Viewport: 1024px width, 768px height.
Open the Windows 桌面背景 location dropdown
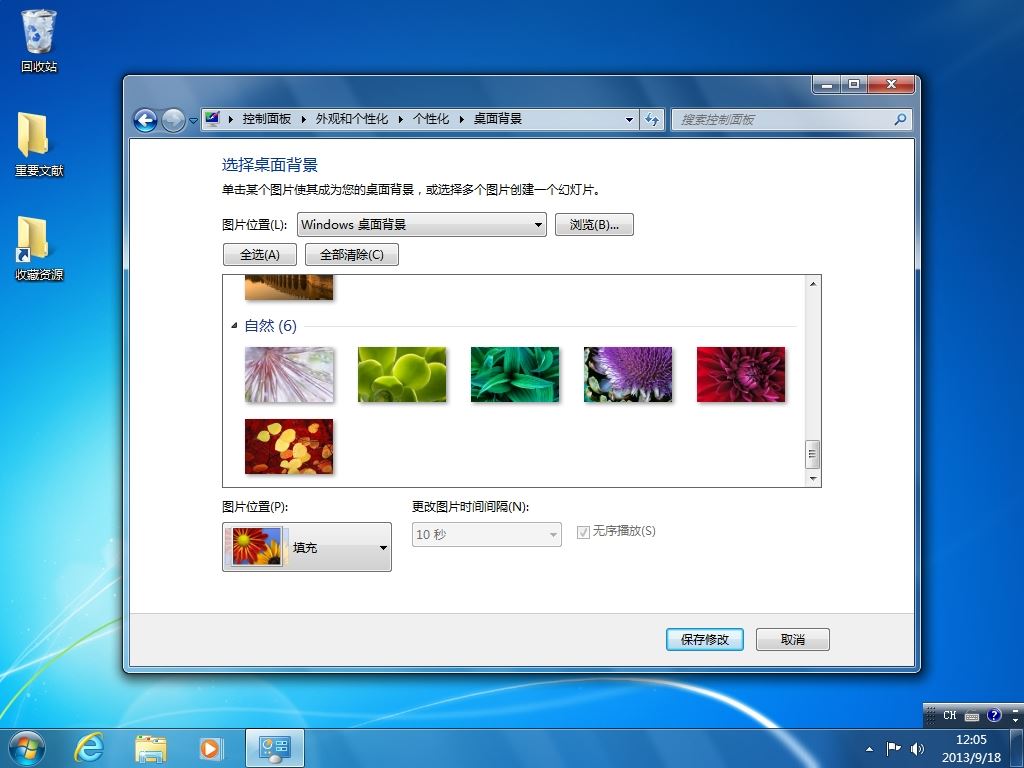tap(422, 225)
